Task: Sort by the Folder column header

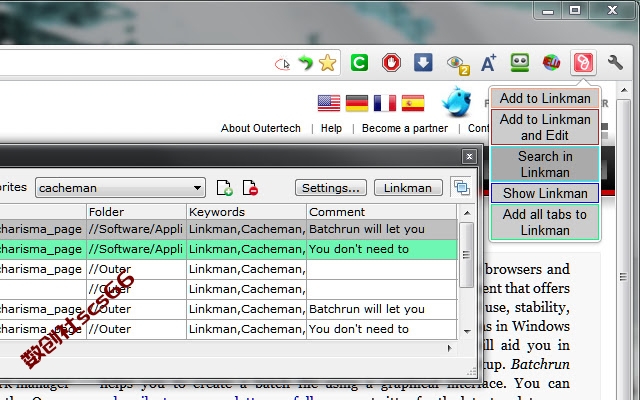Action: (136, 212)
